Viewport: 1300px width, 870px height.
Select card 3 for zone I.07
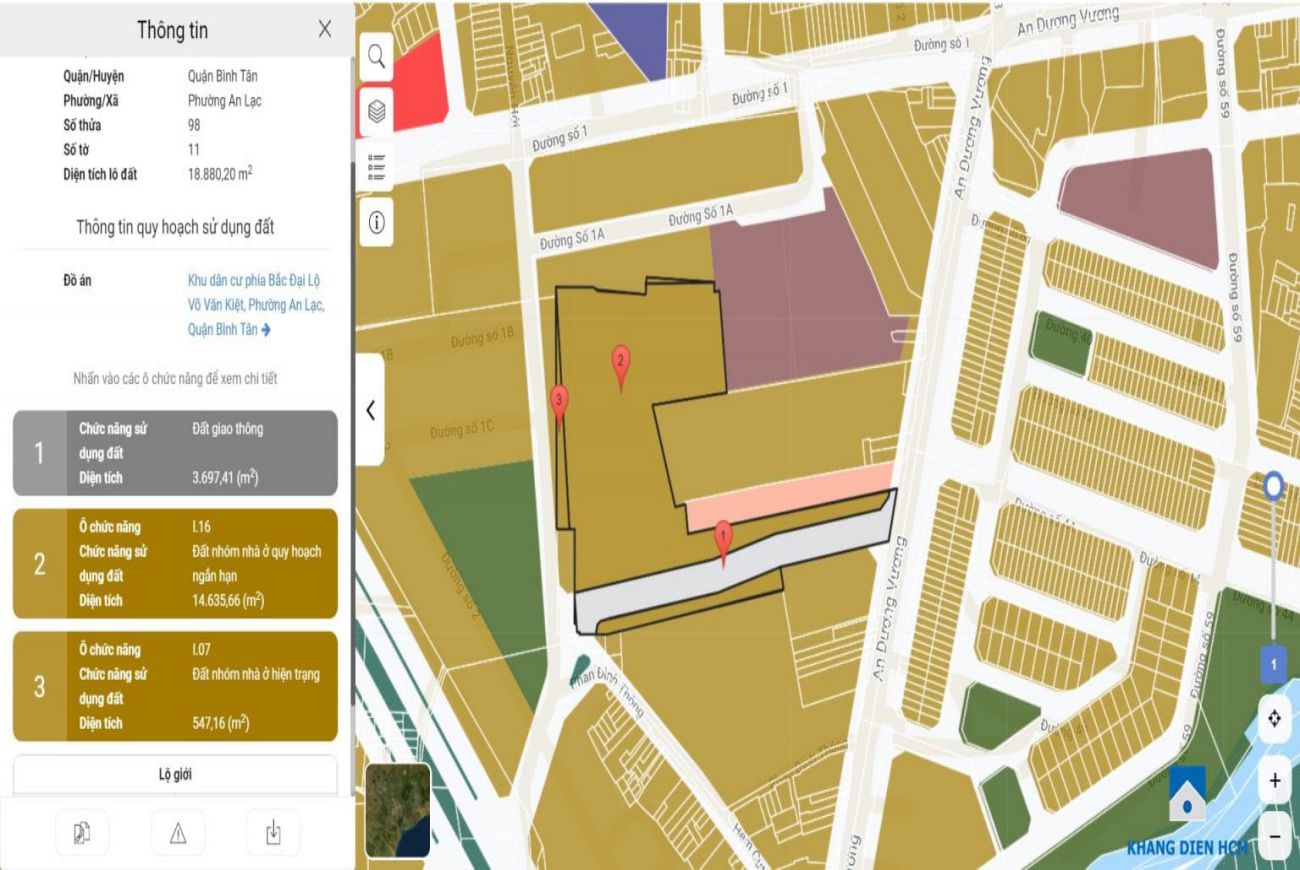pyautogui.click(x=175, y=686)
